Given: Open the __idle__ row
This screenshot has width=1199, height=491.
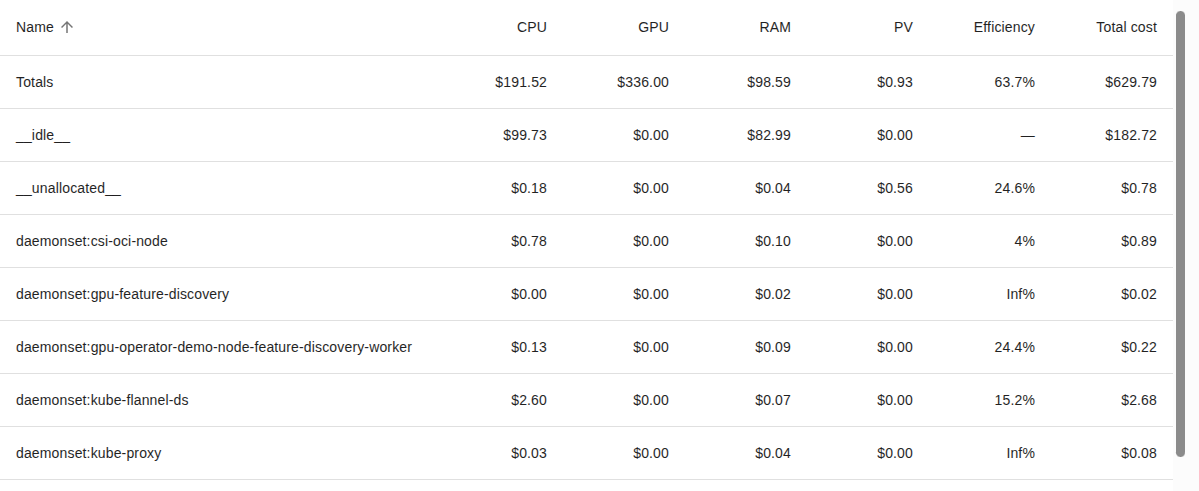Looking at the screenshot, I should pyautogui.click(x=586, y=135).
